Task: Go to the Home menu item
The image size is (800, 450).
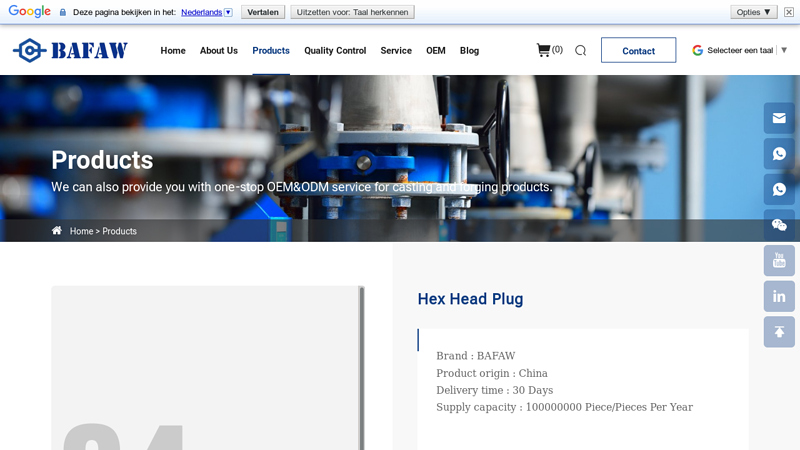Action: pyautogui.click(x=173, y=51)
